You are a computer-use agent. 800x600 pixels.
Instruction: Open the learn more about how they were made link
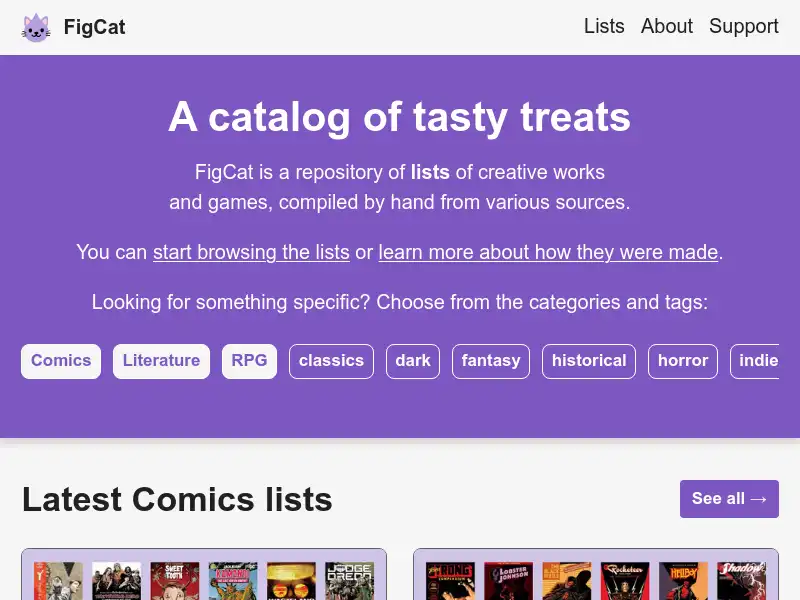[547, 252]
